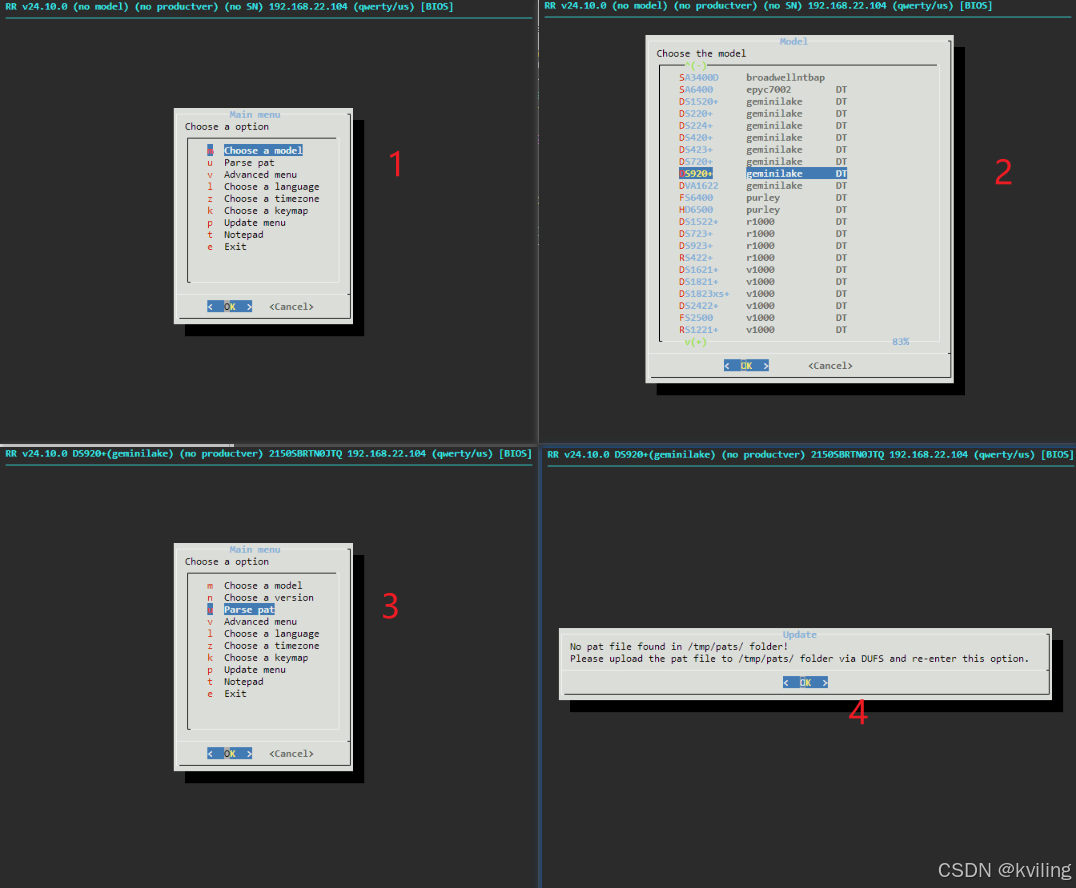Choose the DS1621+ v1000 model
1076x888 pixels.
pyautogui.click(x=762, y=270)
